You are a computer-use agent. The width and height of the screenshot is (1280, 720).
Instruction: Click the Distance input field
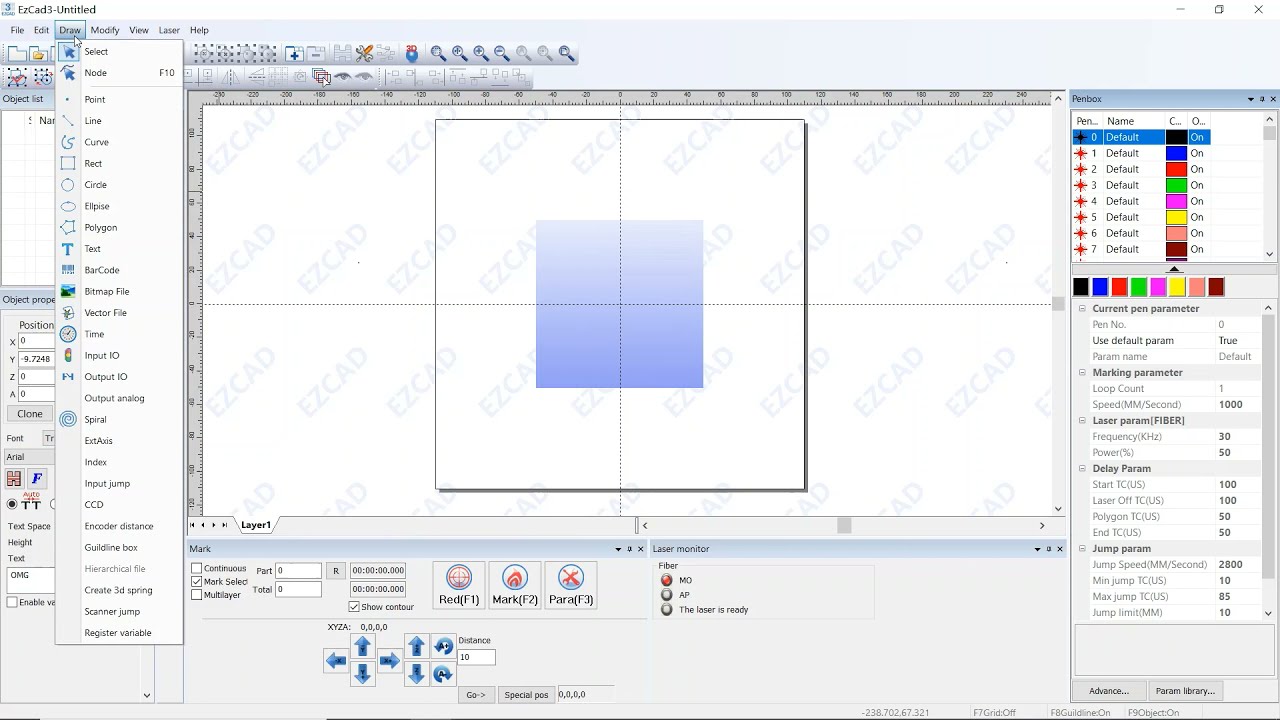477,657
